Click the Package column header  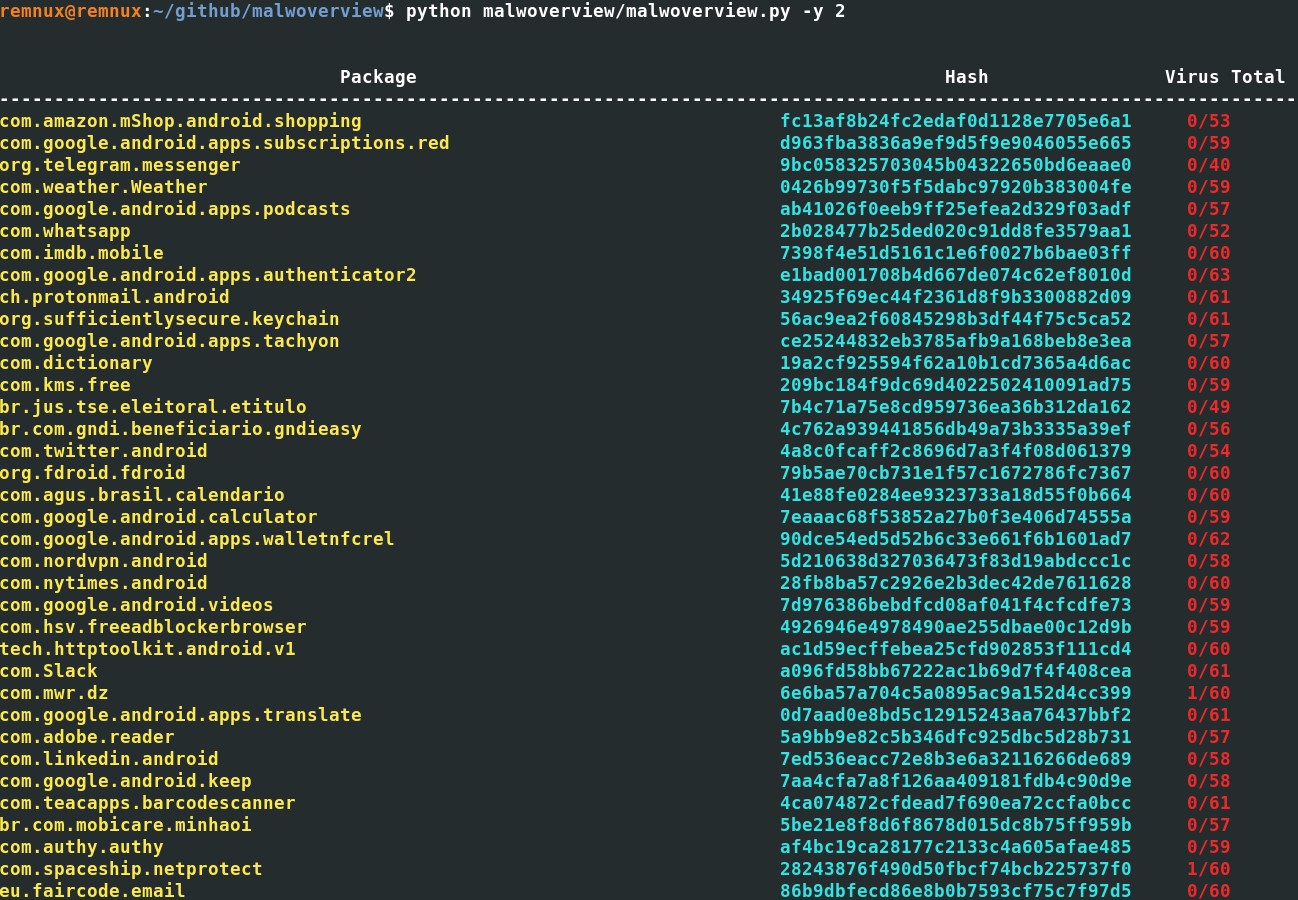click(378, 77)
